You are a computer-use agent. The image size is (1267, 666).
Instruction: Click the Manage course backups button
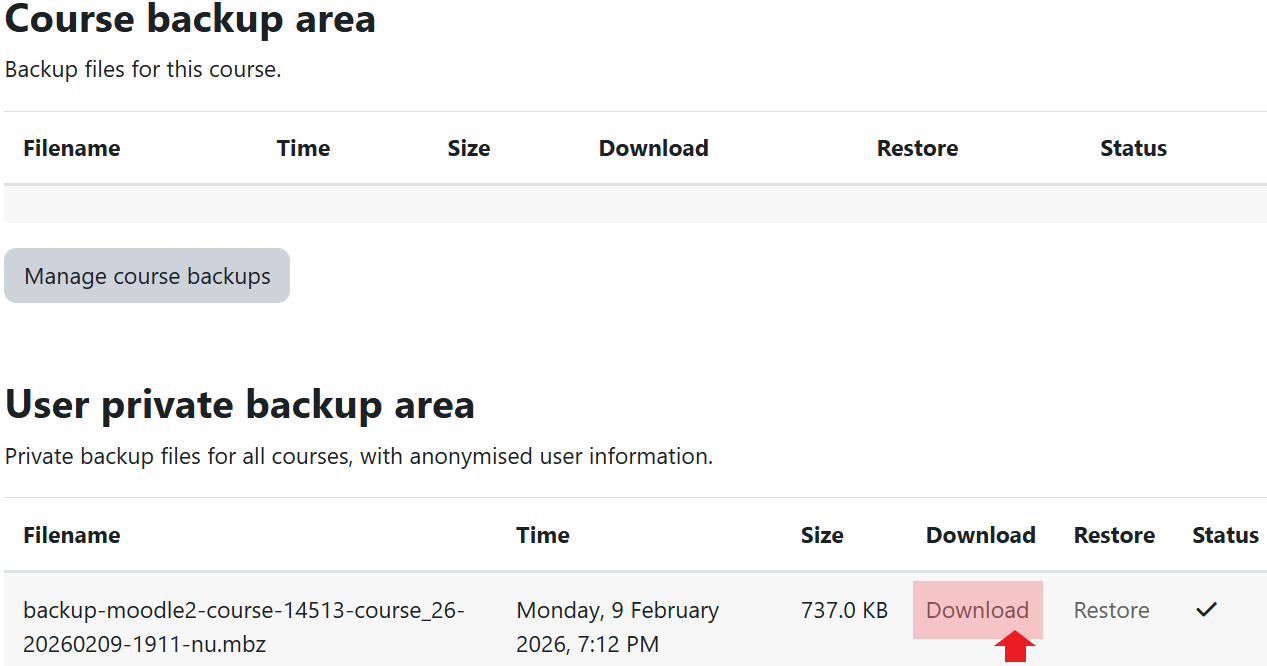146,275
